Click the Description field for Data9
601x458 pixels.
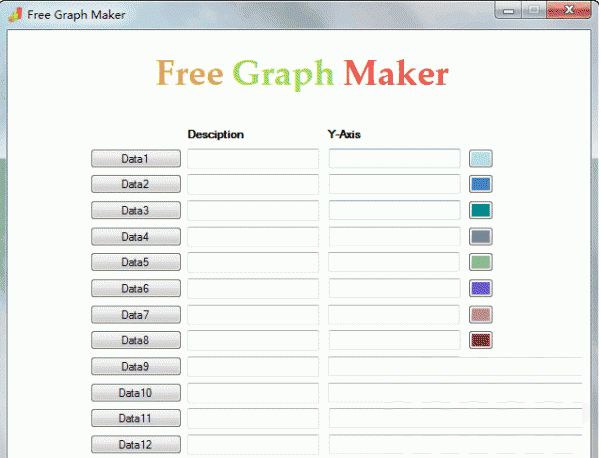pos(253,366)
